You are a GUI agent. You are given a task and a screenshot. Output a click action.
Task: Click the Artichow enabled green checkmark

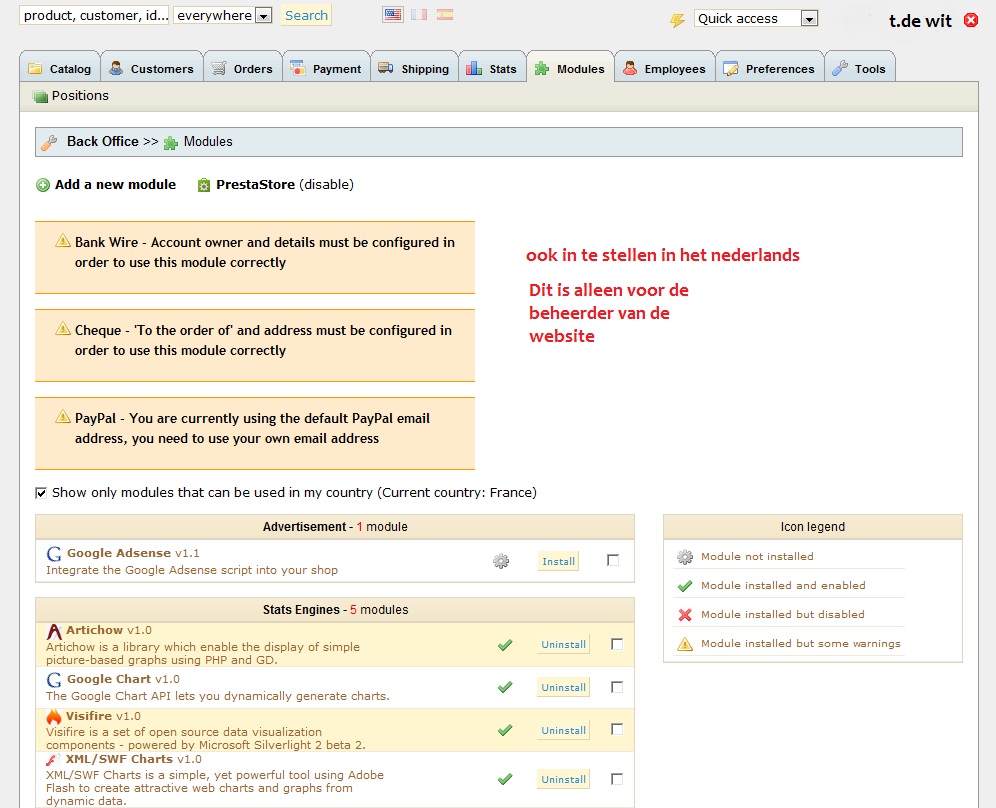(505, 645)
